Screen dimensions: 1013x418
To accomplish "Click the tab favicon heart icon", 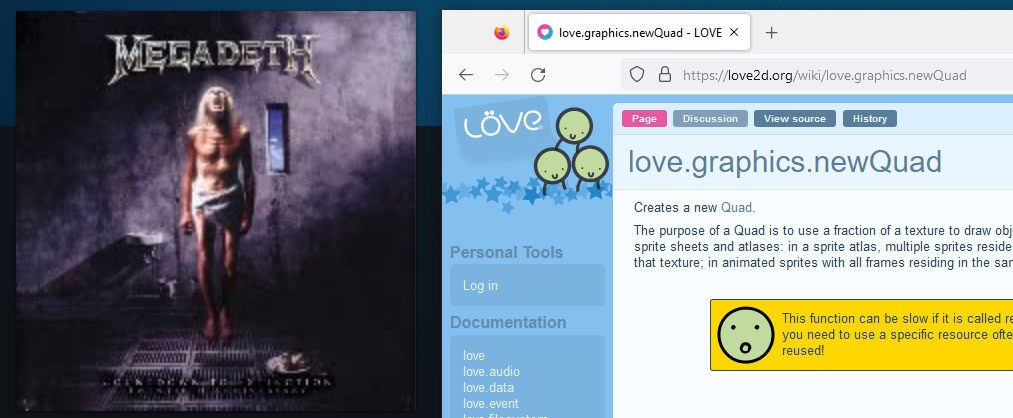I will click(545, 32).
